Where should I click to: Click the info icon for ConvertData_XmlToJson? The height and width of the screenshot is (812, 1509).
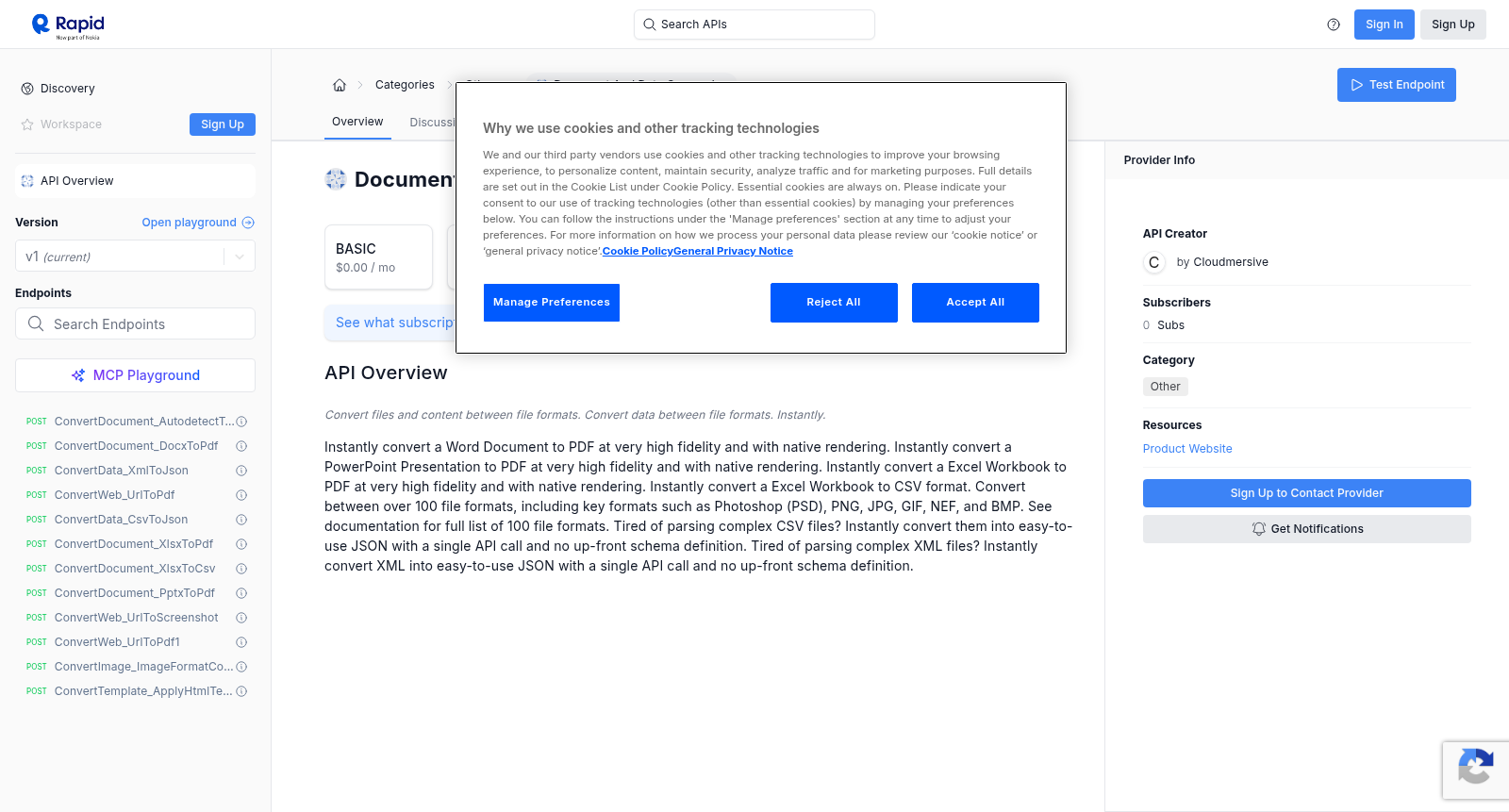click(241, 471)
